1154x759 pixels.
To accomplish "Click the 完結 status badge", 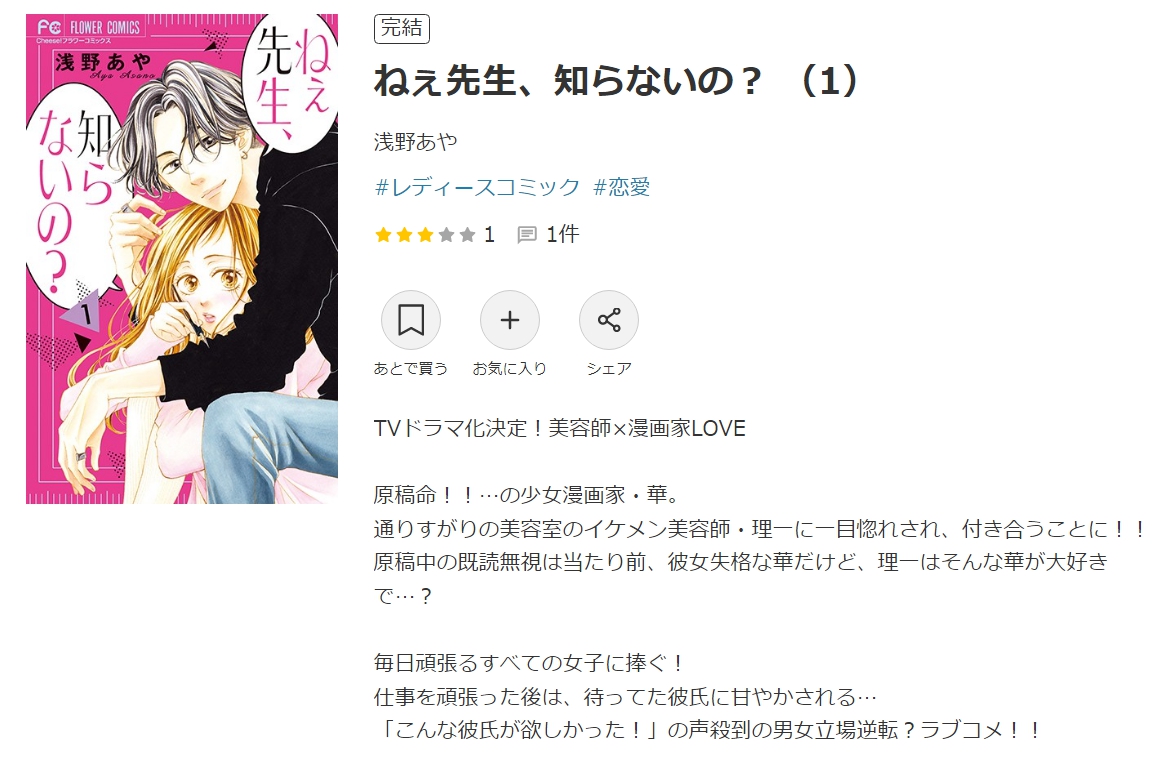I will click(x=402, y=29).
